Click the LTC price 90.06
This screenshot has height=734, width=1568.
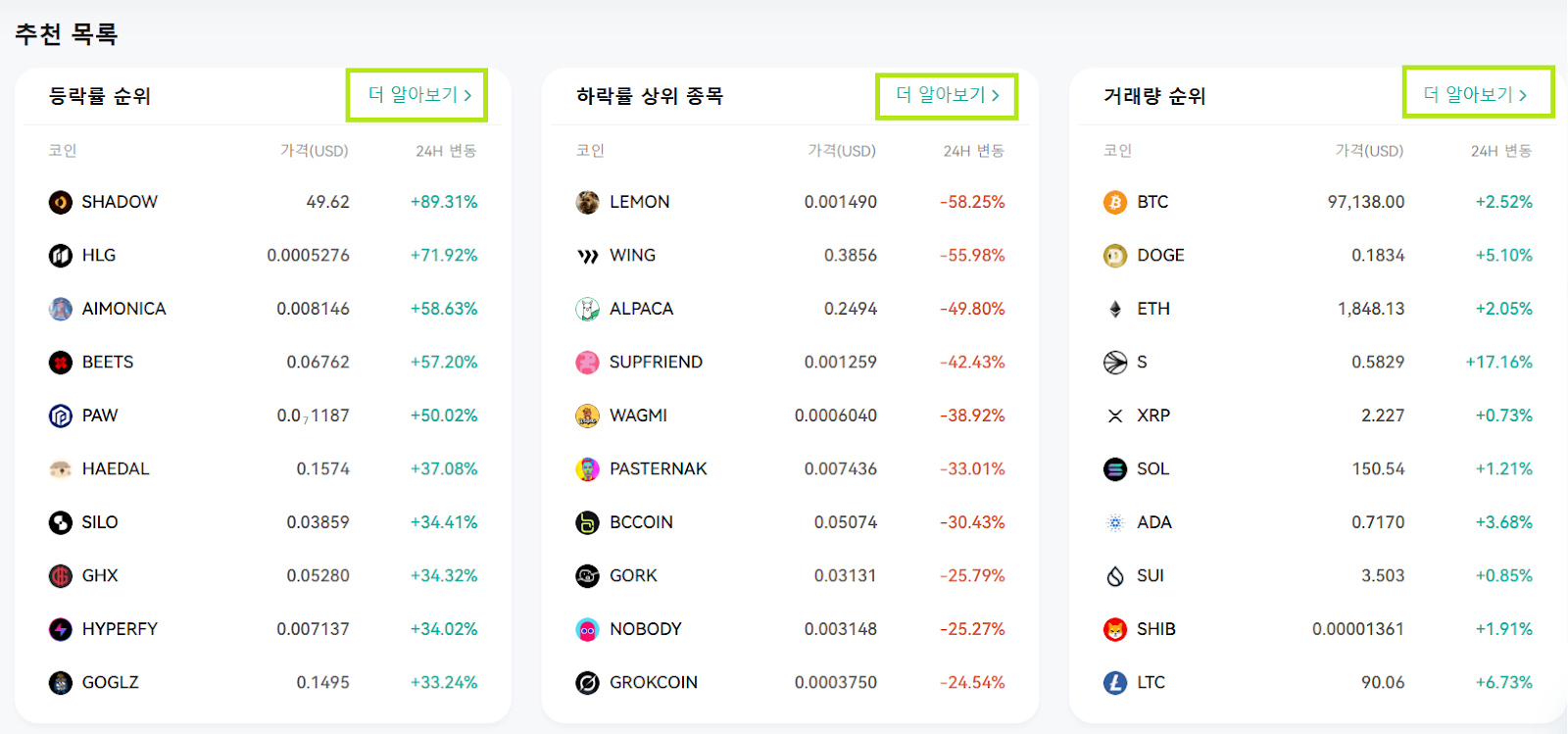click(x=1383, y=682)
